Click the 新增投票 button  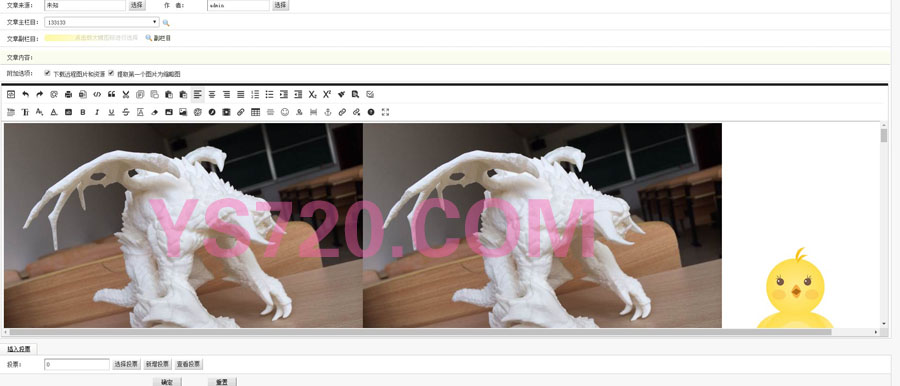click(x=157, y=364)
